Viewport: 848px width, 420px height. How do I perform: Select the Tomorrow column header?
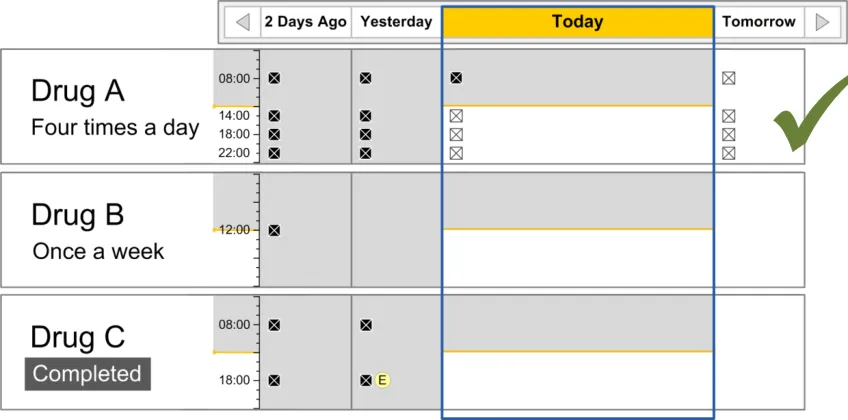tap(759, 22)
